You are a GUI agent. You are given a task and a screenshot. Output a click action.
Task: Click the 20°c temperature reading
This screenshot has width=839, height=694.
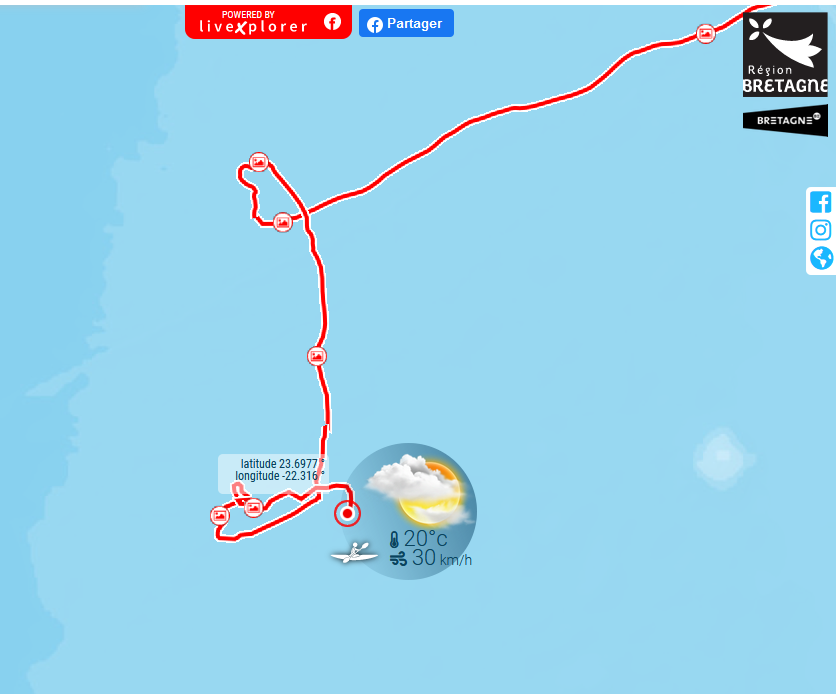pos(419,539)
